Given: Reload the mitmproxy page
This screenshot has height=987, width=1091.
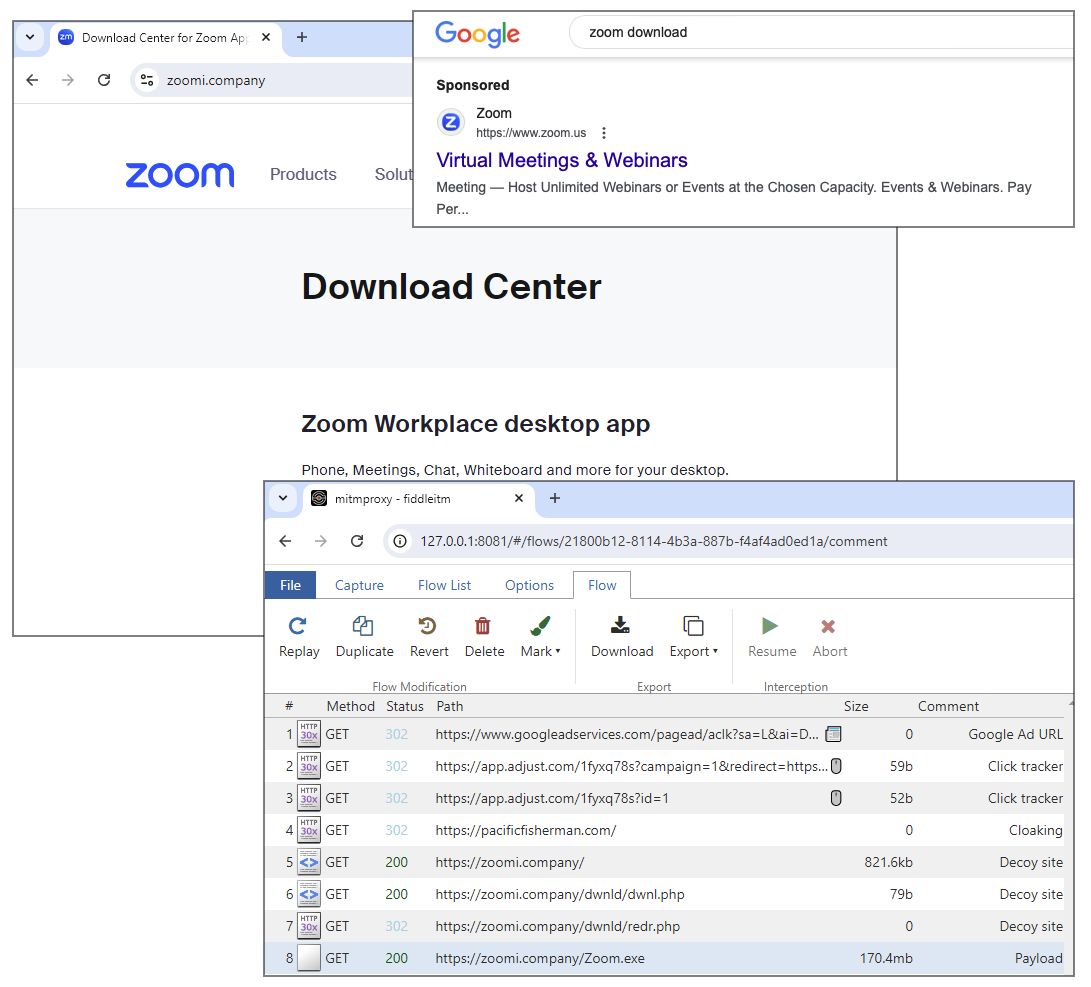Looking at the screenshot, I should click(357, 541).
